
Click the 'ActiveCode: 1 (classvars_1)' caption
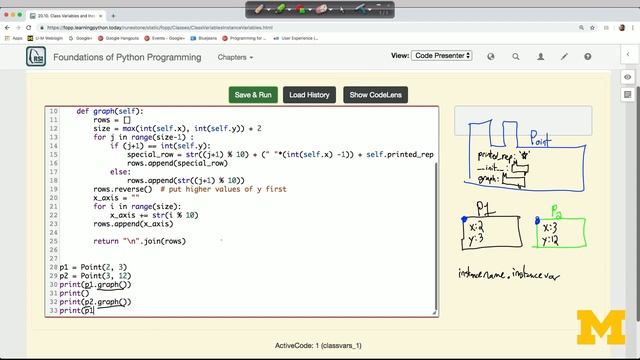pyautogui.click(x=318, y=345)
